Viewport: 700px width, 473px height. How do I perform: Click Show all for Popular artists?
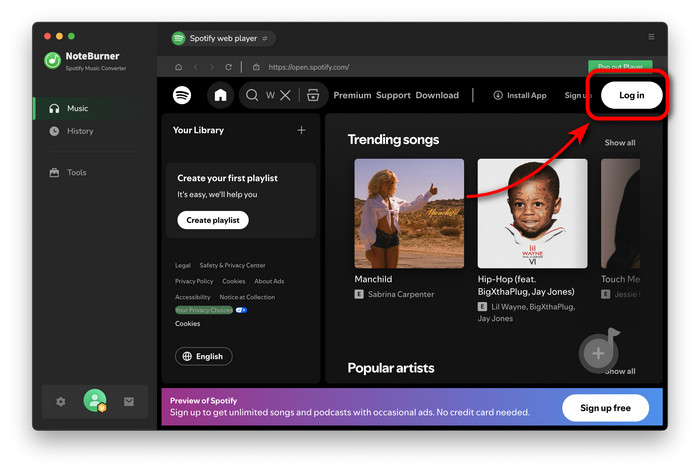[620, 371]
